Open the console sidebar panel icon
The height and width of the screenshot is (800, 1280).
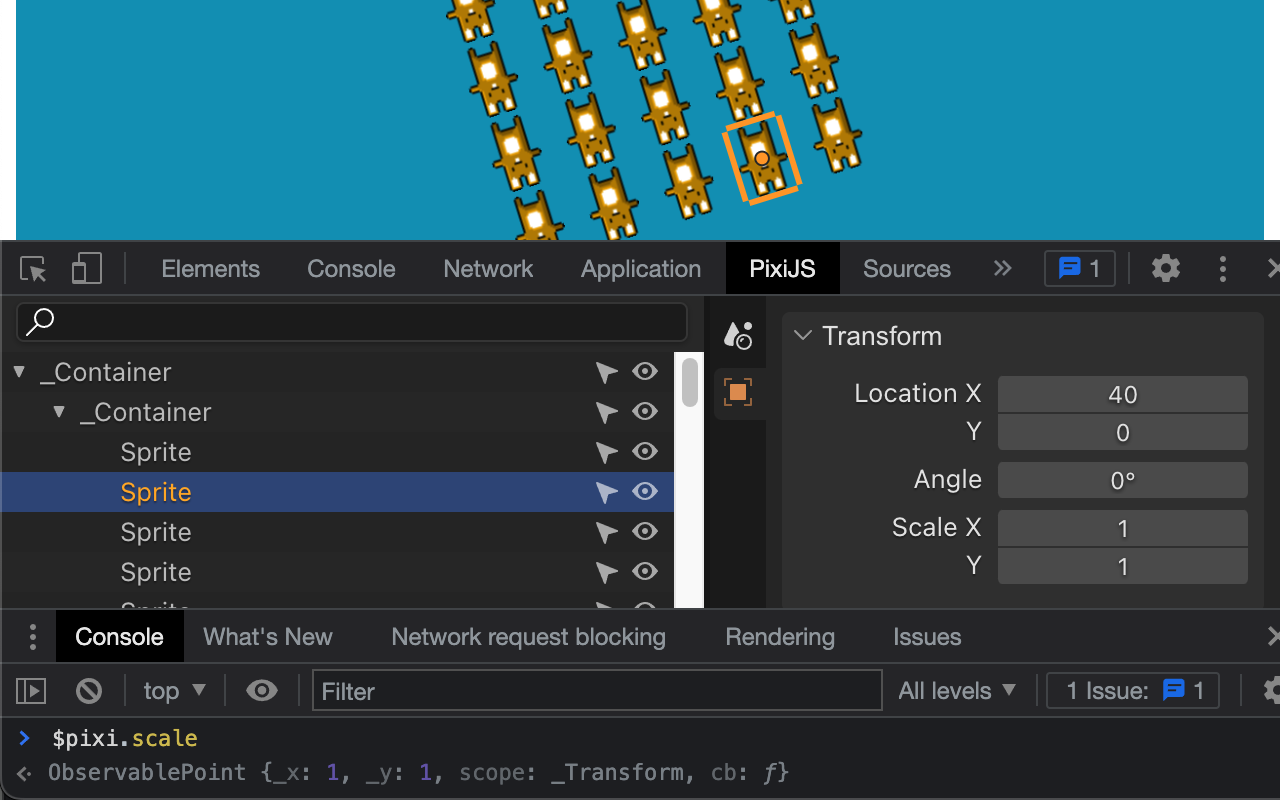coord(30,690)
